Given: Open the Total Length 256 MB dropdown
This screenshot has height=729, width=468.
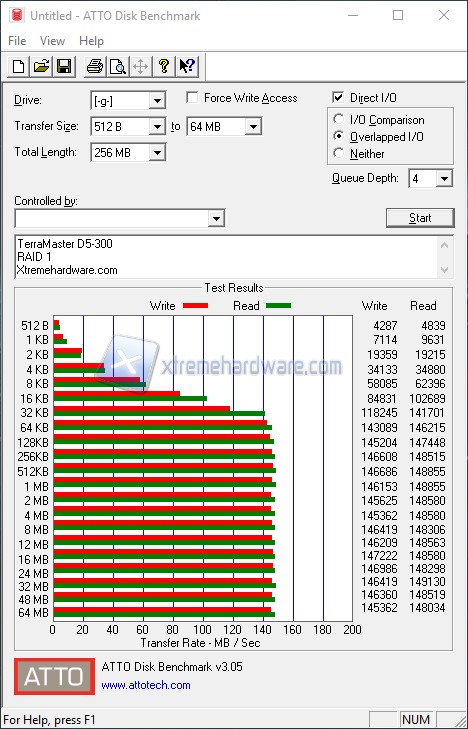Looking at the screenshot, I should coord(157,152).
